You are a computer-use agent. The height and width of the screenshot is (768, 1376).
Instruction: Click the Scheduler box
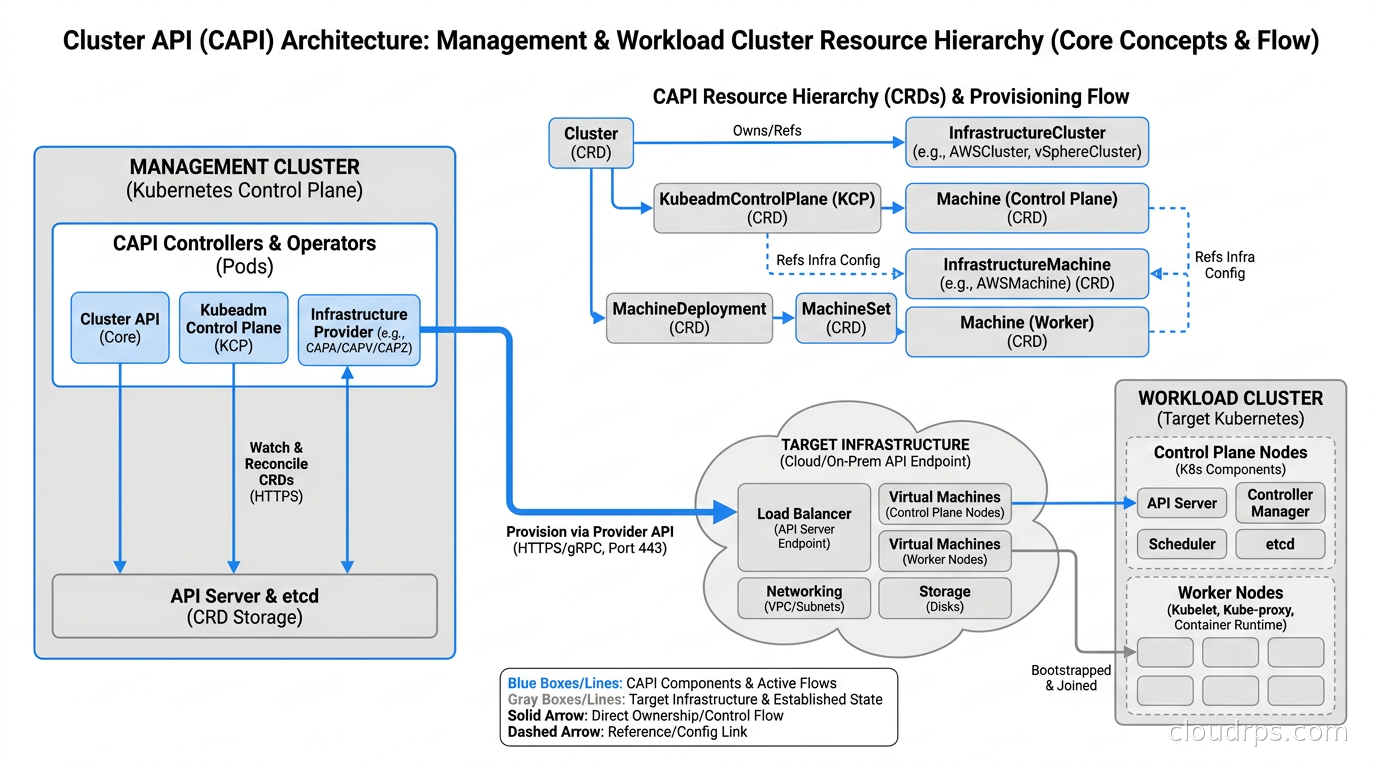(1181, 544)
